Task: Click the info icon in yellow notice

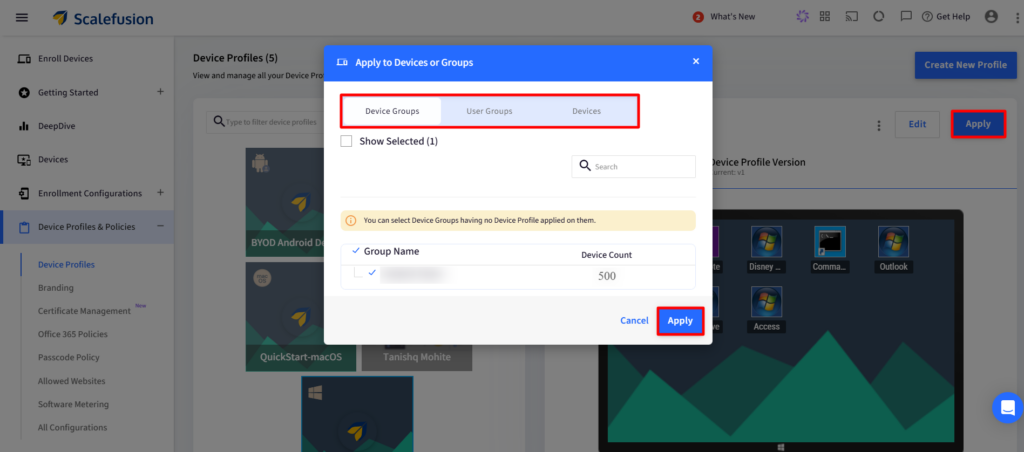Action: 351,221
